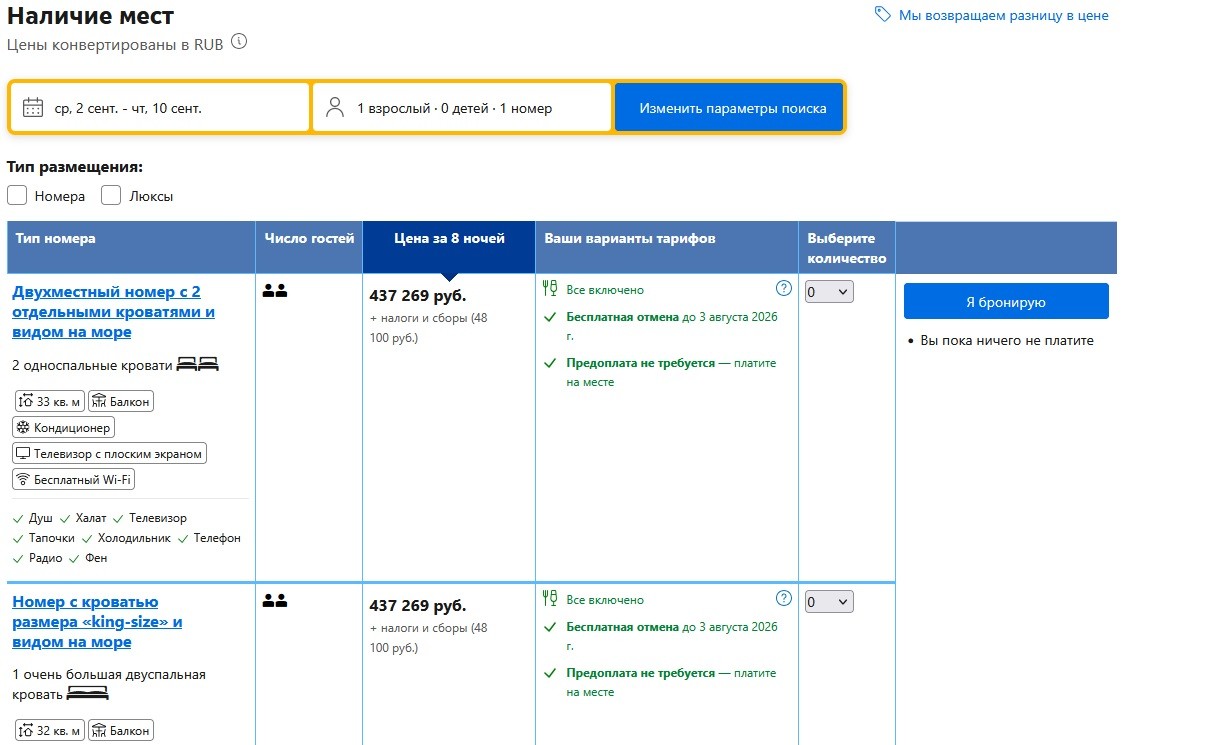The width and height of the screenshot is (1212, 745).
Task: Open quantity dropdown for twin room
Action: click(829, 291)
